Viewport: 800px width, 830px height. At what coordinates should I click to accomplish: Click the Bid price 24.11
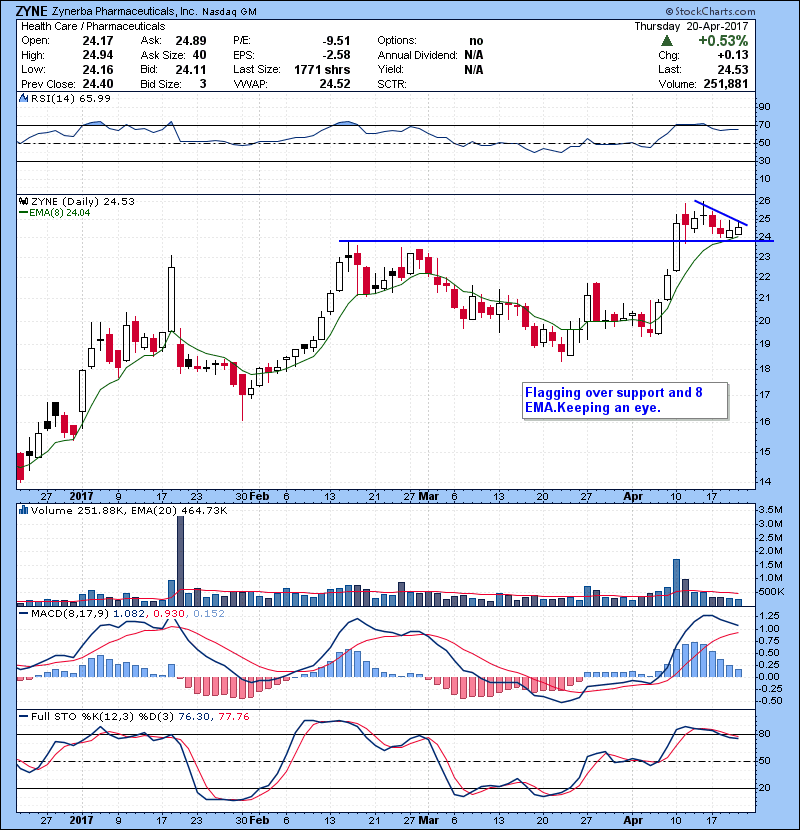191,69
